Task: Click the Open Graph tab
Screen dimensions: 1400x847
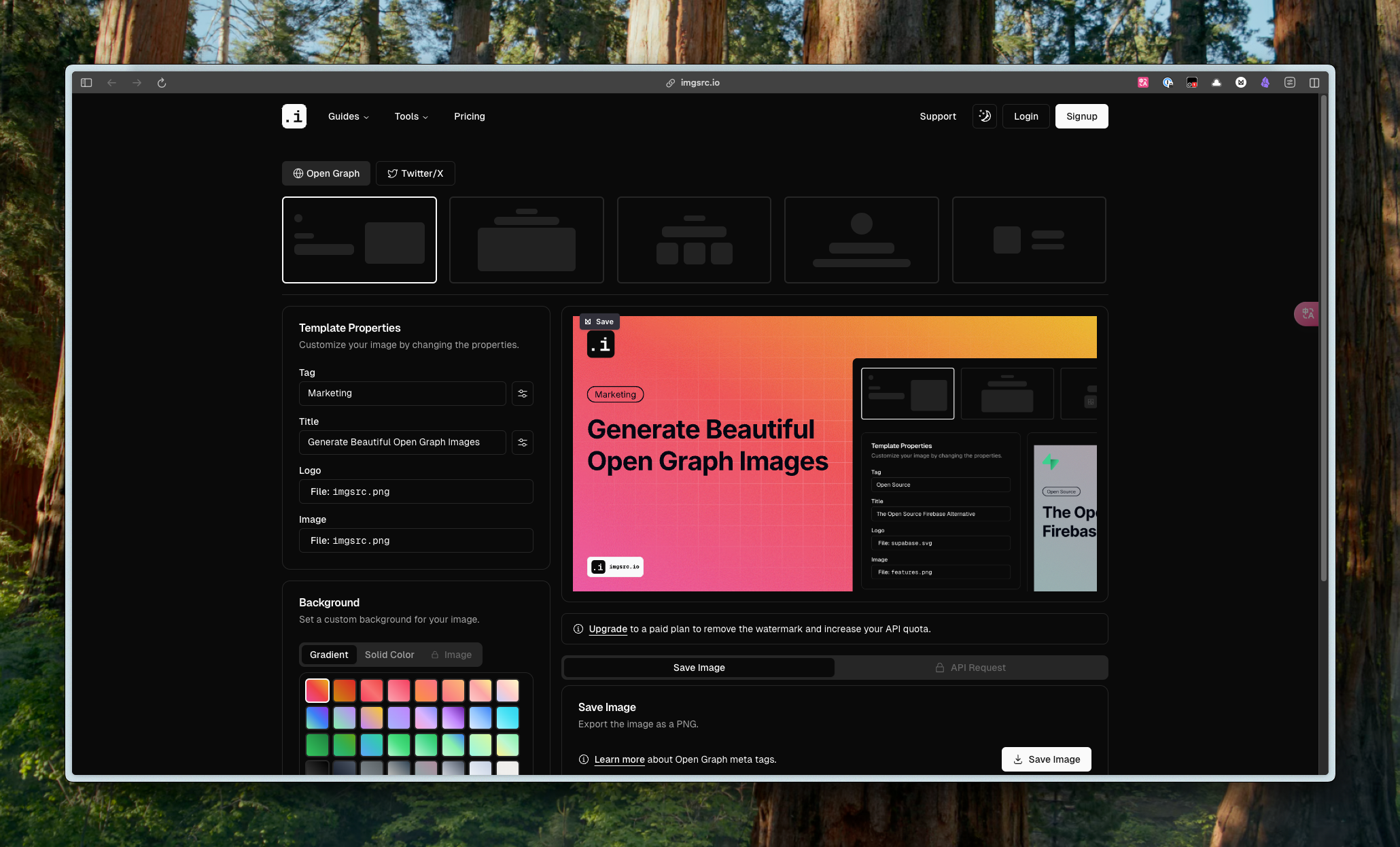Action: [x=326, y=173]
